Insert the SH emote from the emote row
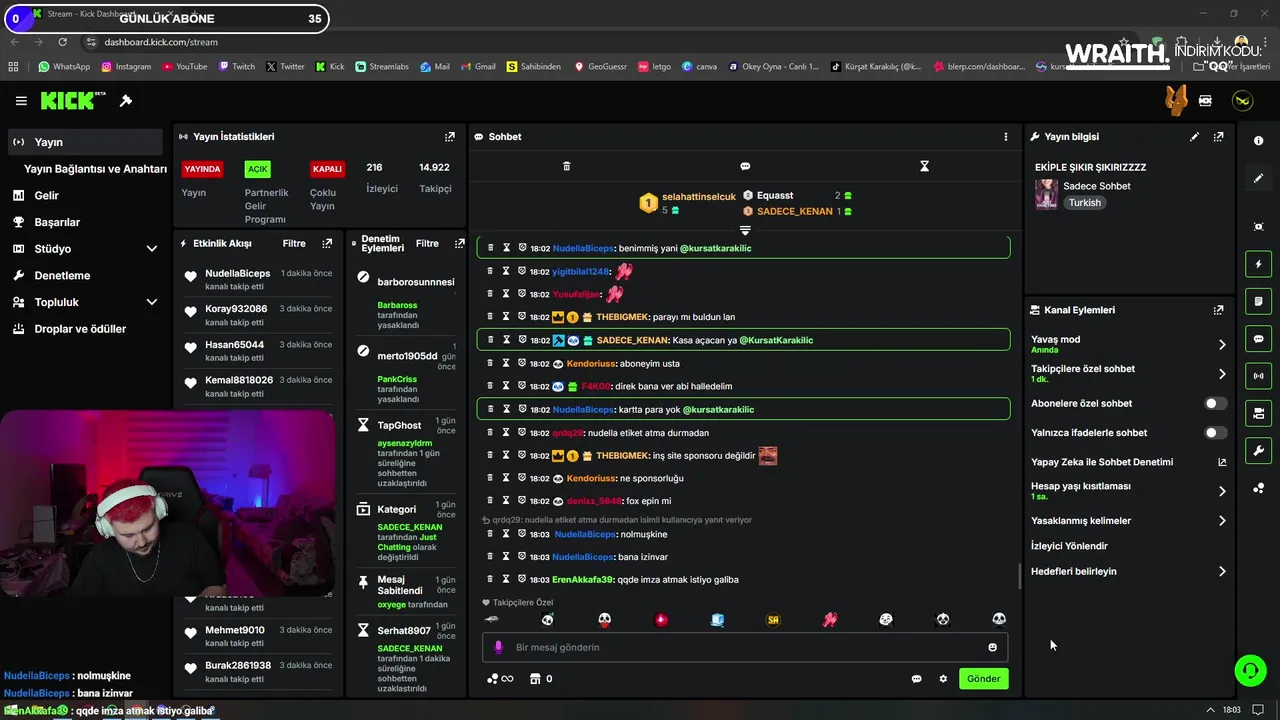 (x=773, y=620)
